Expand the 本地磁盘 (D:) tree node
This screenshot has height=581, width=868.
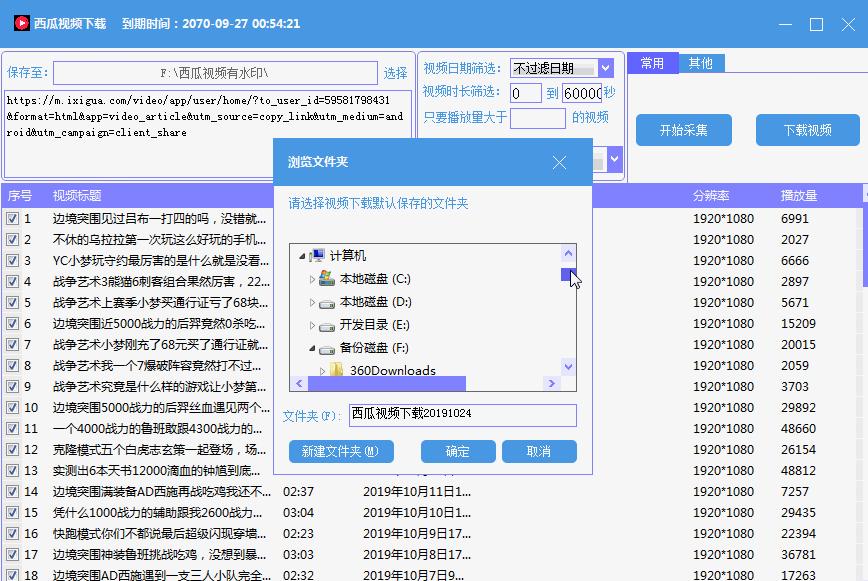point(312,303)
